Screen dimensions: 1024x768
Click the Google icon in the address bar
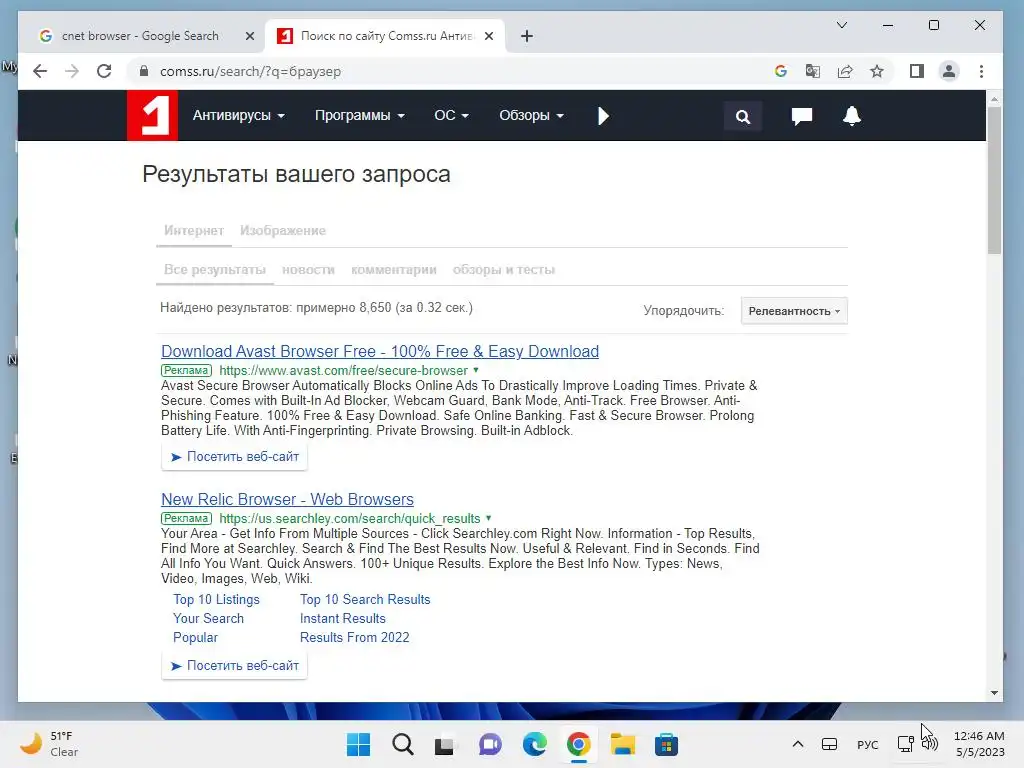[780, 71]
